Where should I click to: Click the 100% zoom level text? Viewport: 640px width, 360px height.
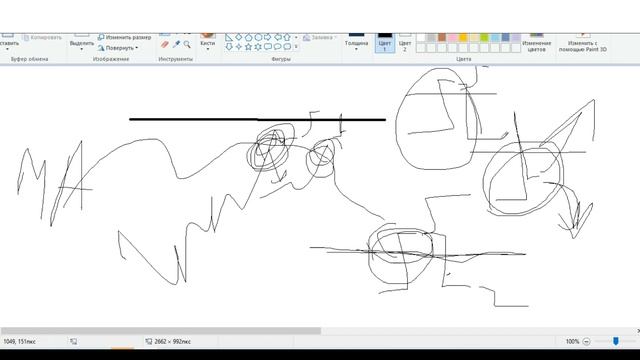[572, 342]
